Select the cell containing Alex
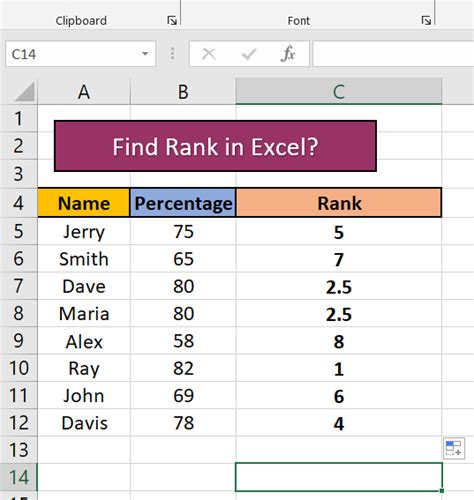Viewport: 474px width, 500px height. tap(84, 341)
